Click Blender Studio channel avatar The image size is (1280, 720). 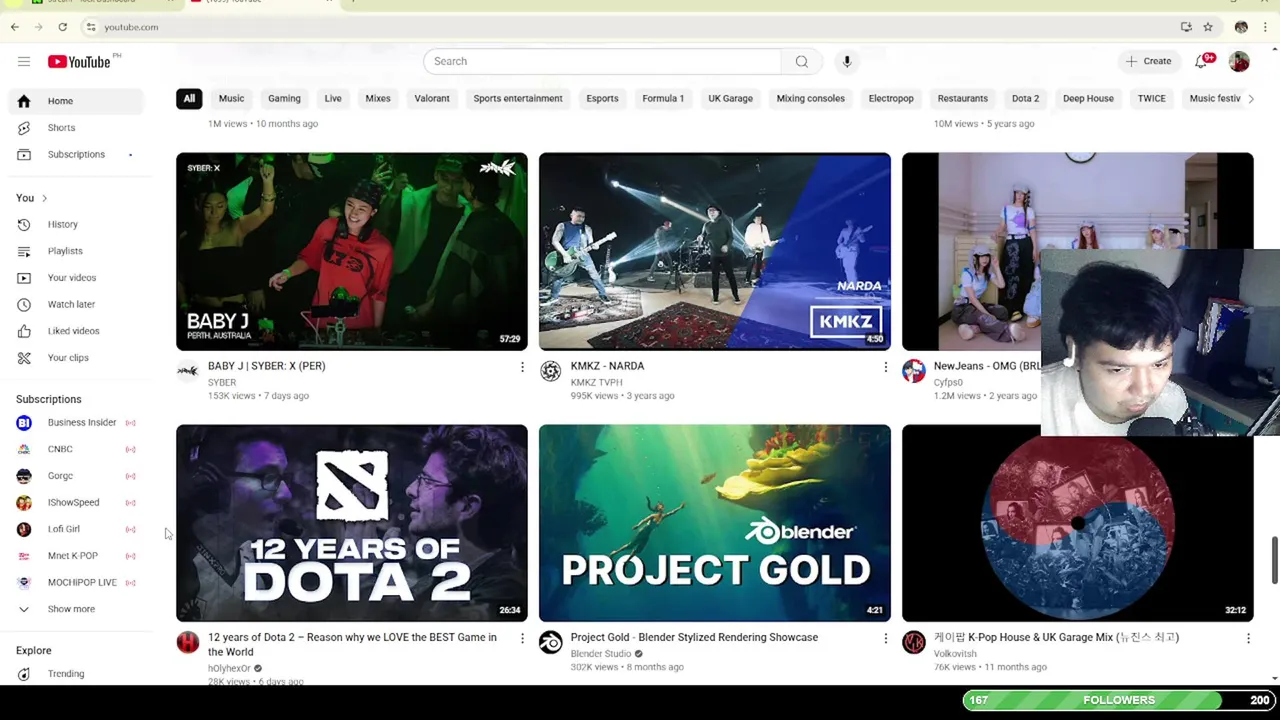pos(551,642)
